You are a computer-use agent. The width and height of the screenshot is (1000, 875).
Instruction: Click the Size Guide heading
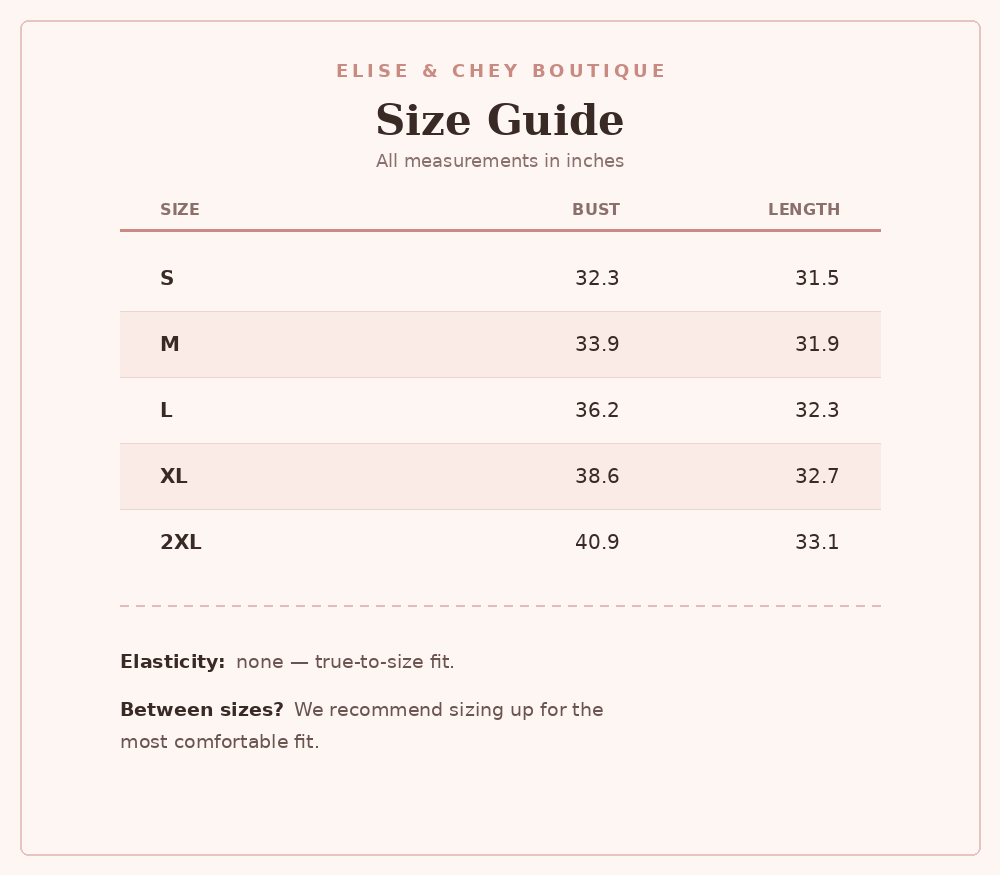(x=499, y=120)
